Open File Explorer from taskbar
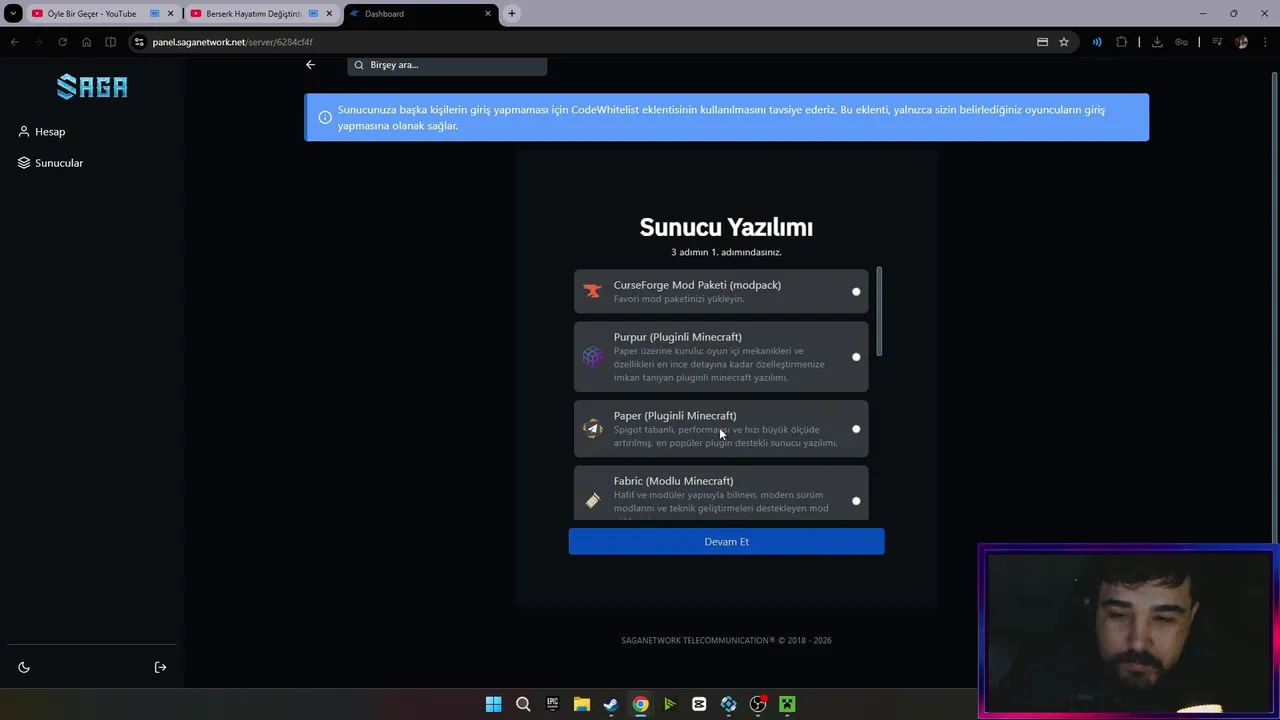 pos(581,704)
